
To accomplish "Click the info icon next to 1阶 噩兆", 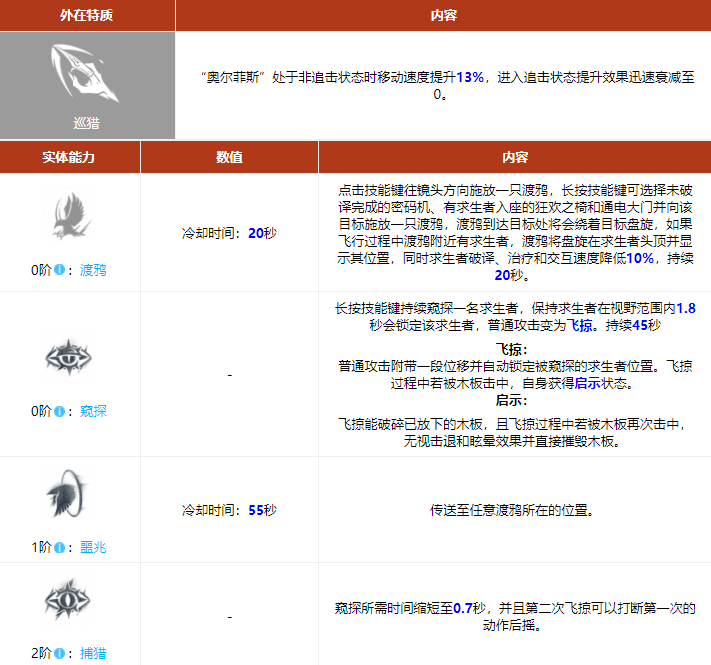I will (x=59, y=548).
